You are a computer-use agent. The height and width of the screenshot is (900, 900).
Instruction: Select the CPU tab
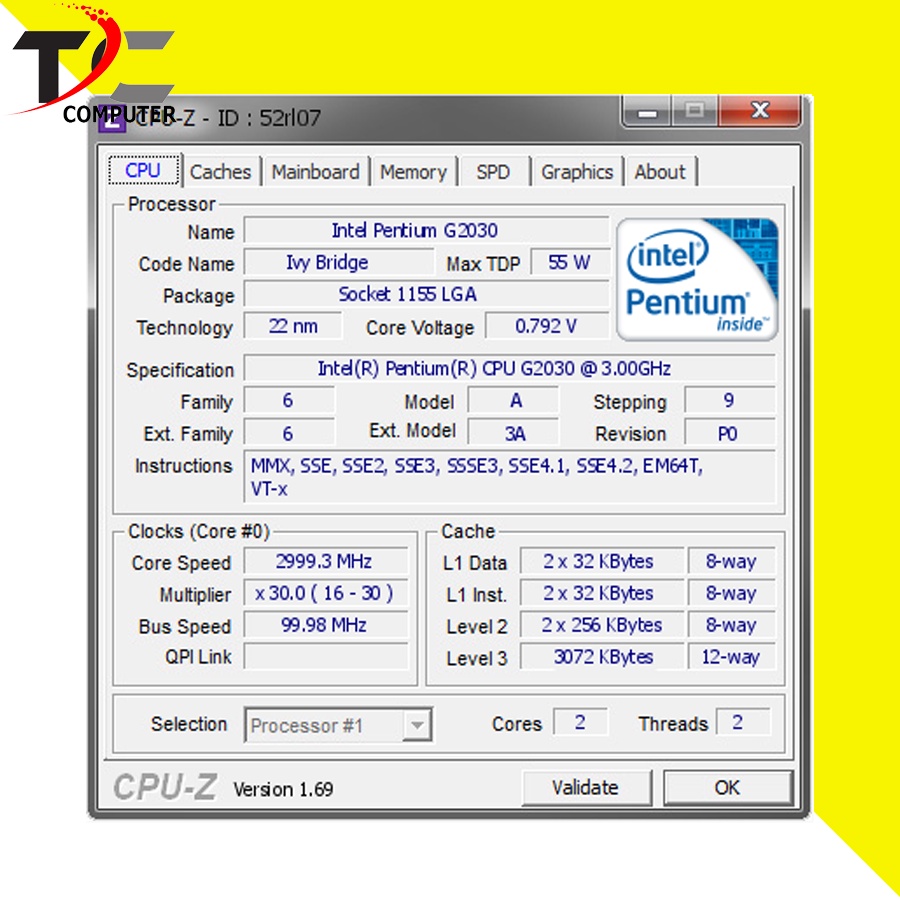coord(143,170)
